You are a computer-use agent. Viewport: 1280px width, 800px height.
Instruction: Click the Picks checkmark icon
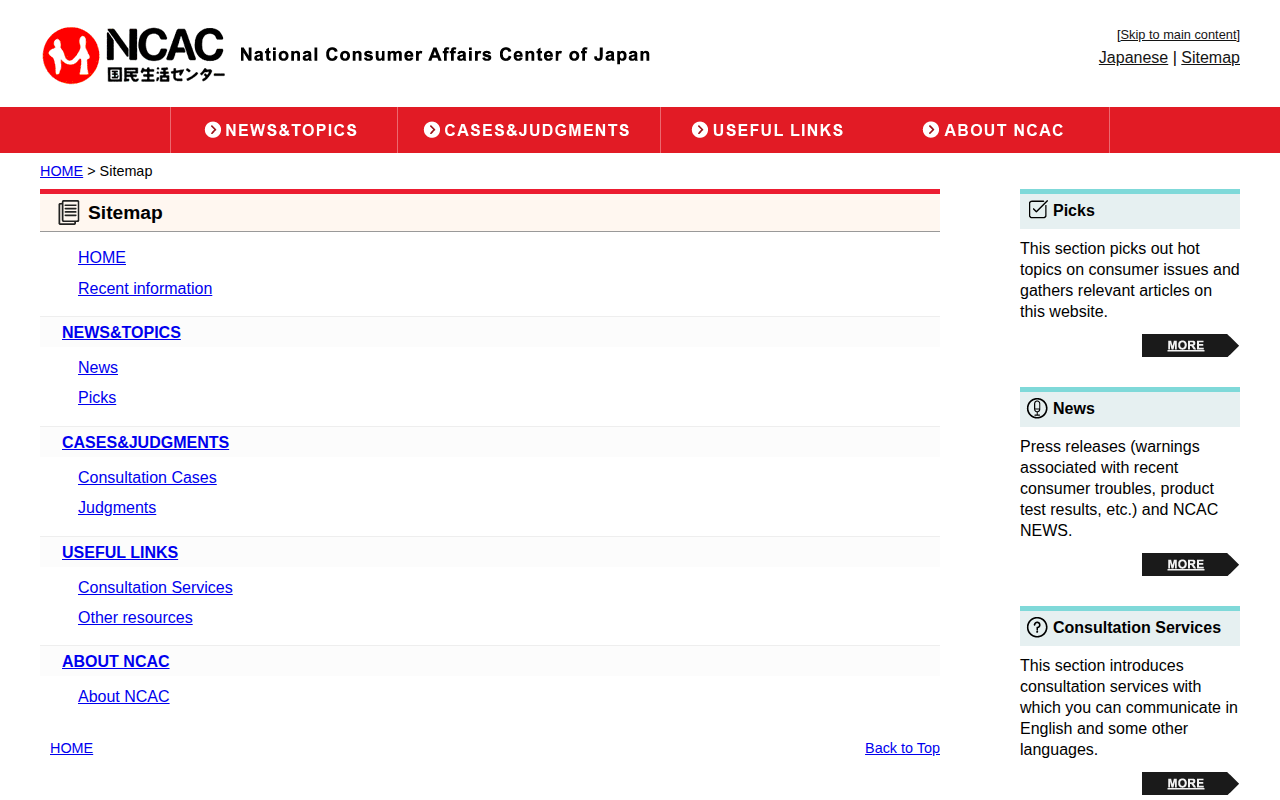(x=1038, y=210)
